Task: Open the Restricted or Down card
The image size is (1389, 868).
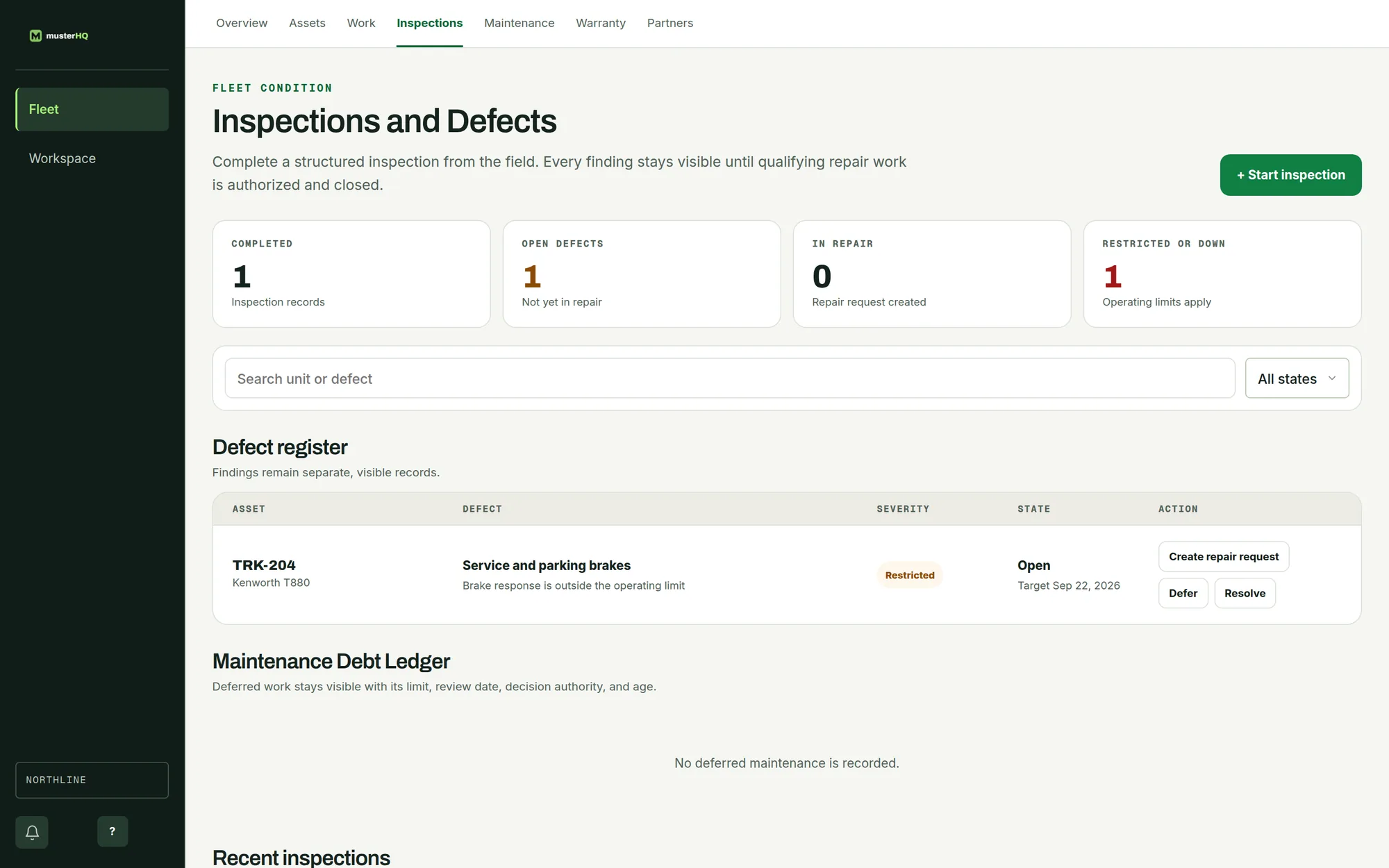Action: coord(1222,274)
